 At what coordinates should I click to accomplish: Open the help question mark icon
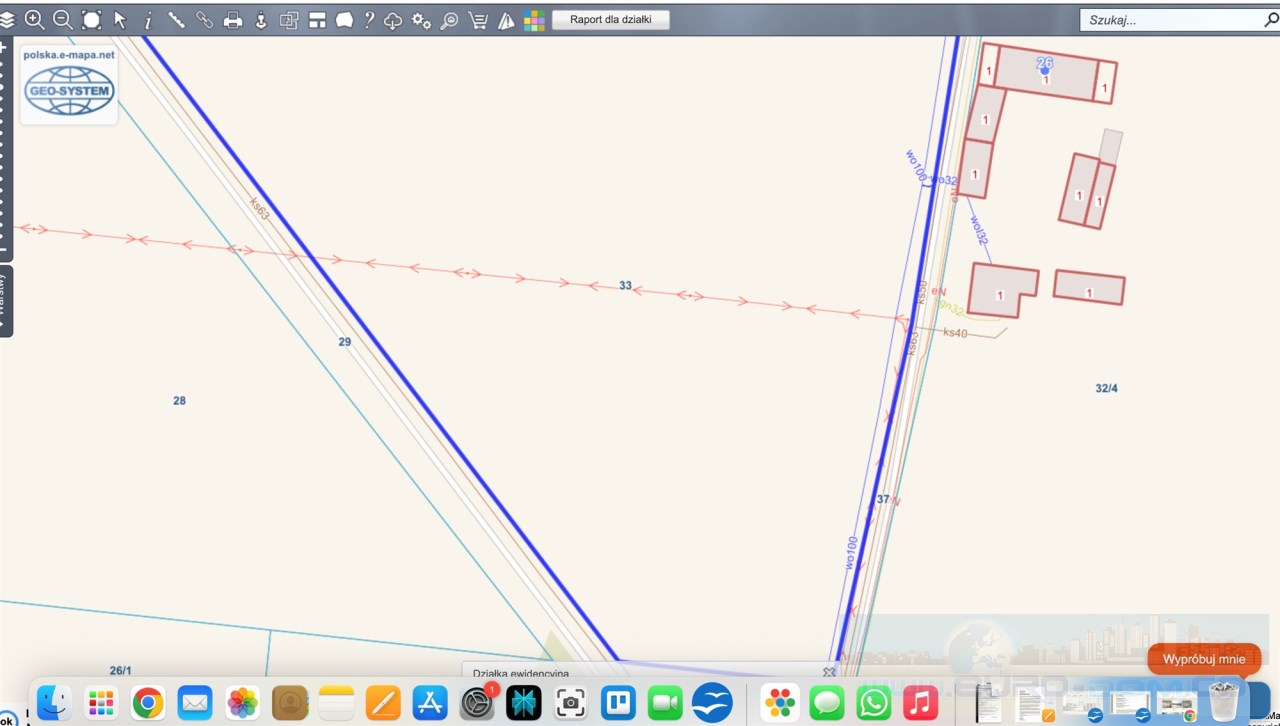[x=369, y=20]
